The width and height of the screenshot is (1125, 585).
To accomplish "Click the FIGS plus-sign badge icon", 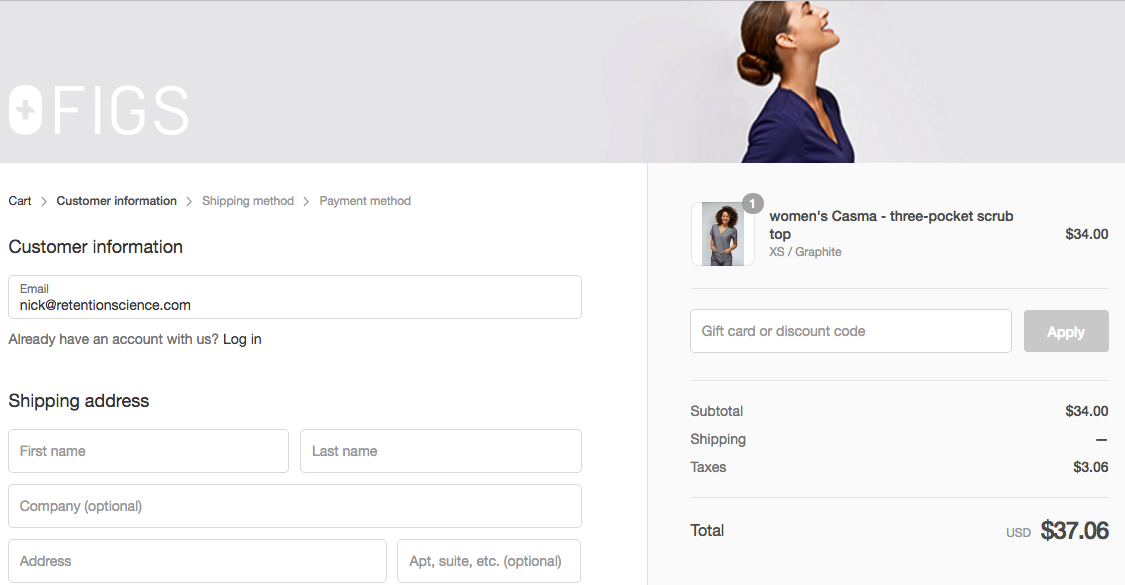I will pyautogui.click(x=25, y=110).
